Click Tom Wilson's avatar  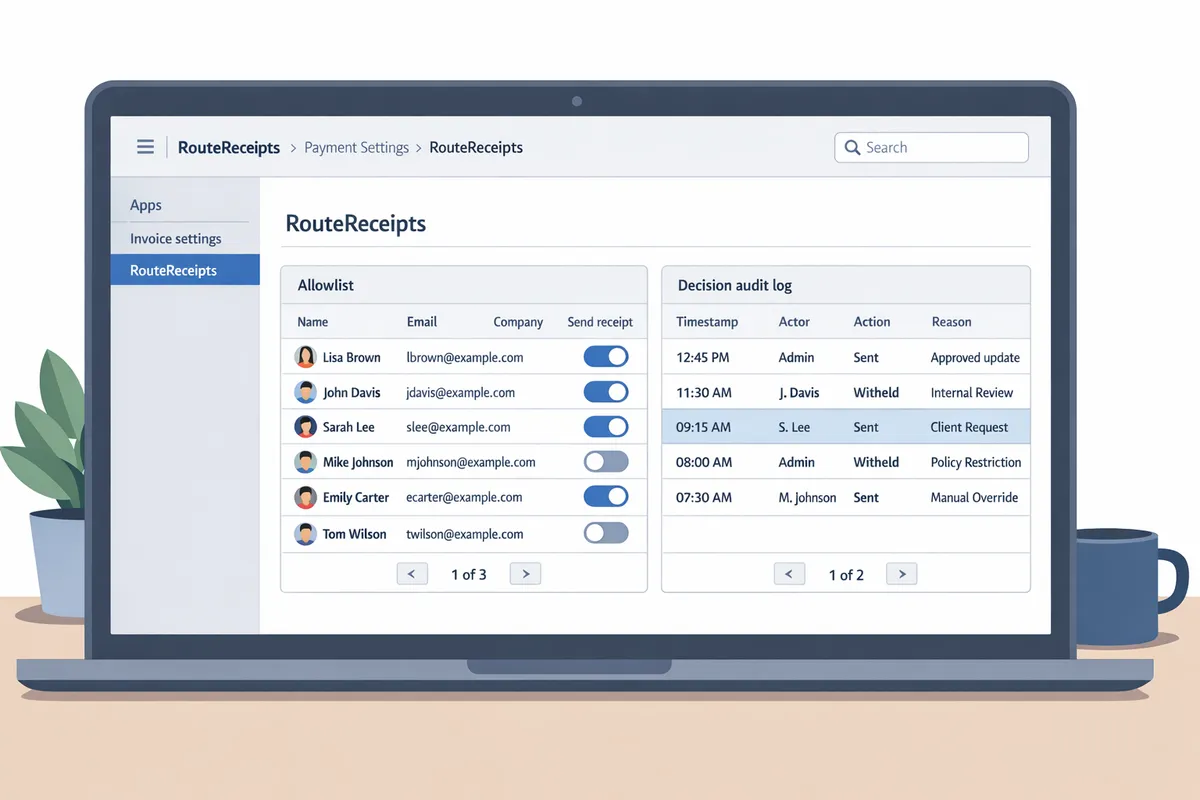tap(305, 534)
